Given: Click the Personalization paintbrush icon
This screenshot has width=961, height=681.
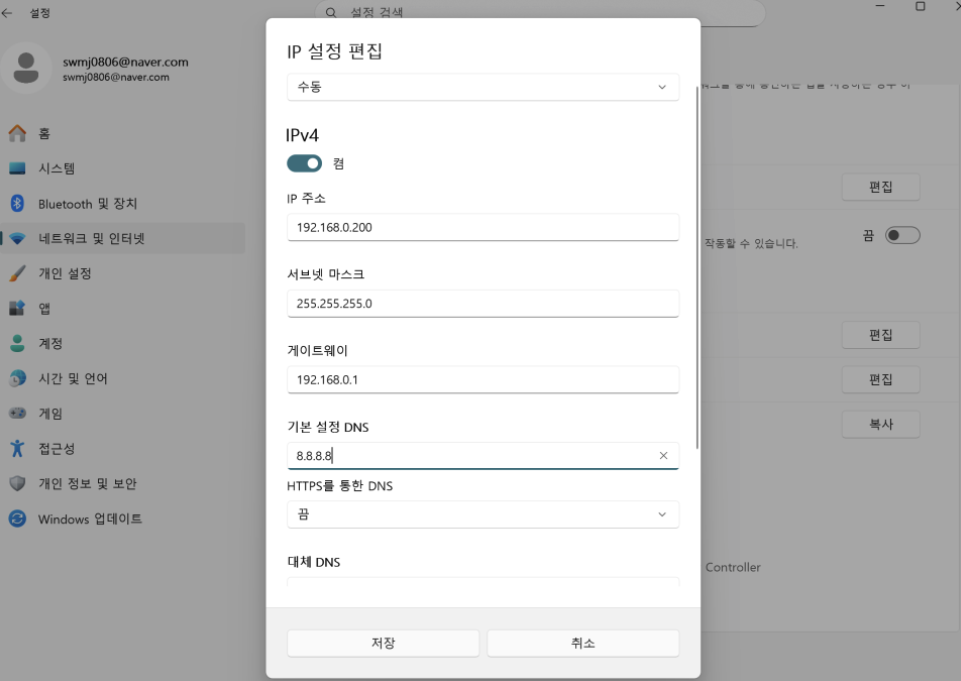Looking at the screenshot, I should pyautogui.click(x=17, y=274).
